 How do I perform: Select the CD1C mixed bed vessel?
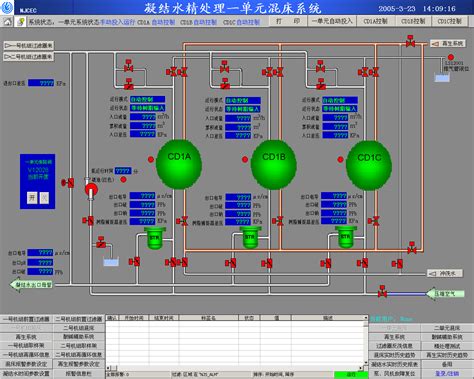pos(369,166)
